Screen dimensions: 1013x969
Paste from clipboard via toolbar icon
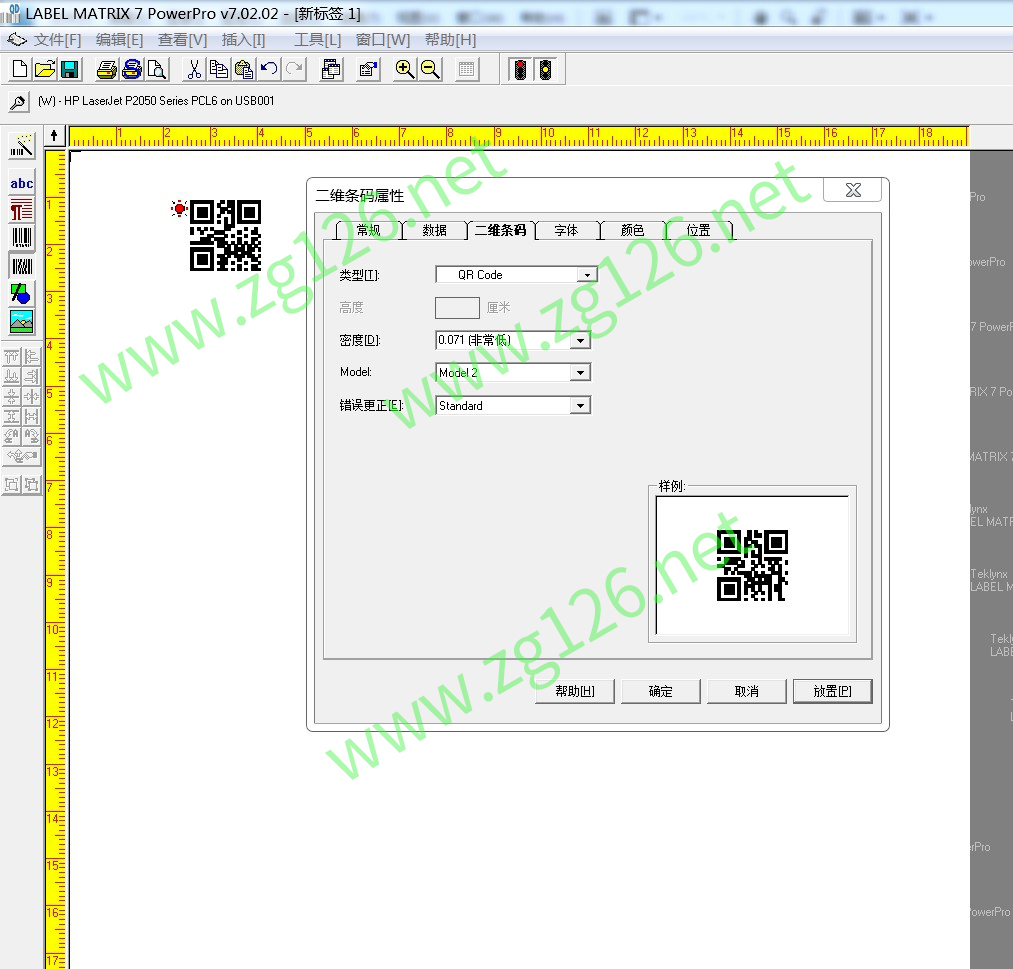pos(244,69)
